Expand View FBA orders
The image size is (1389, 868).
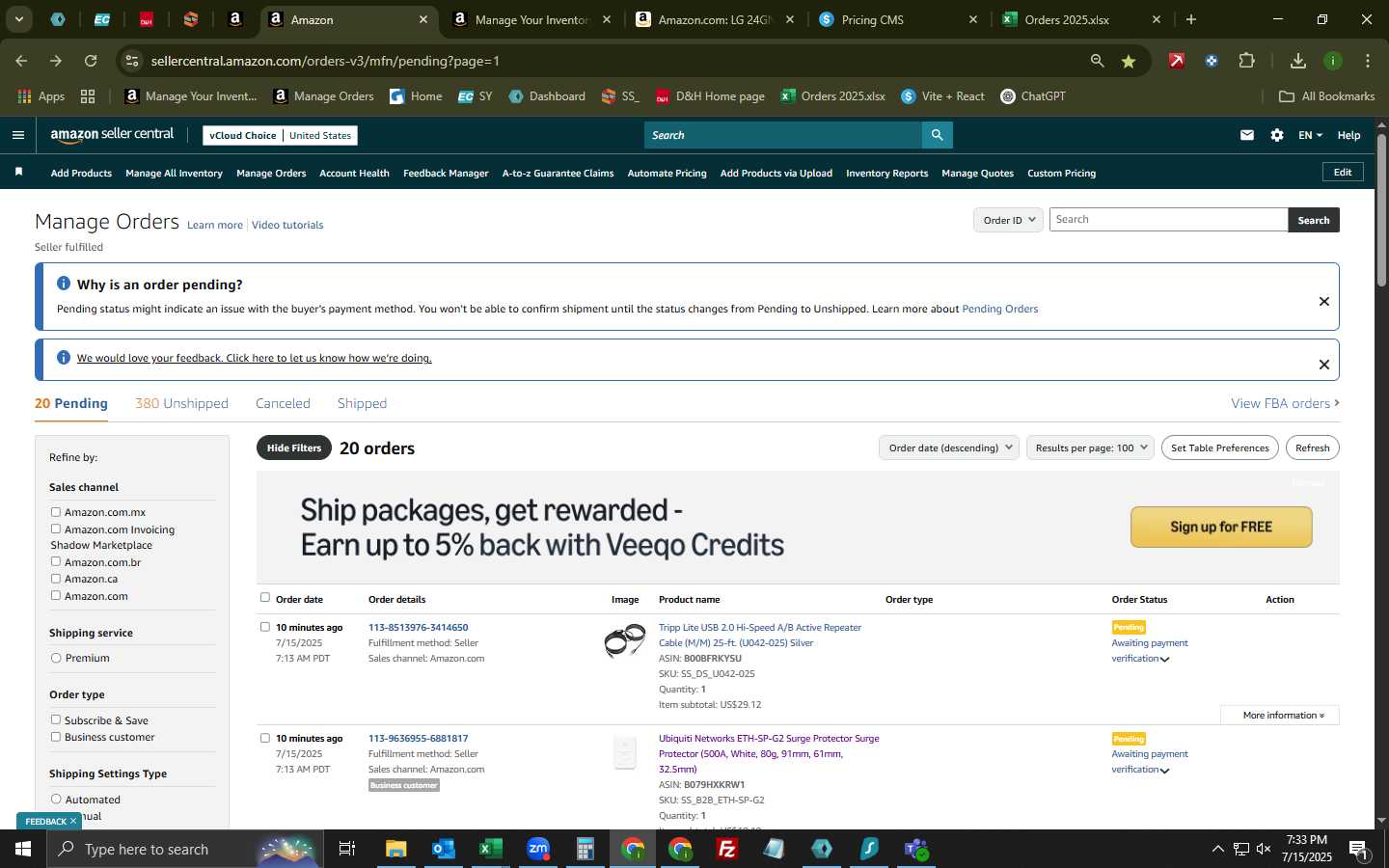1285,403
